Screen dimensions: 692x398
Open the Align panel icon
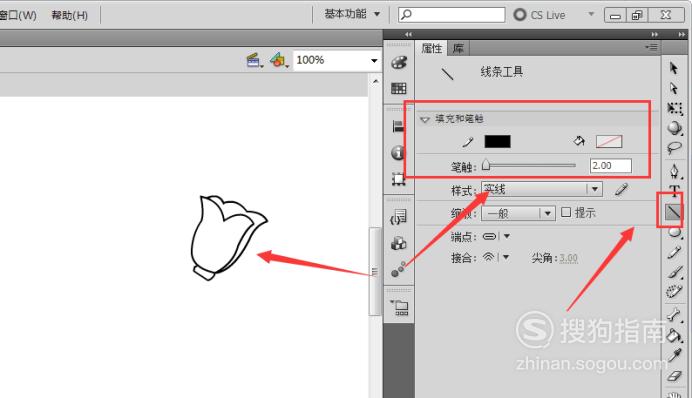click(398, 126)
